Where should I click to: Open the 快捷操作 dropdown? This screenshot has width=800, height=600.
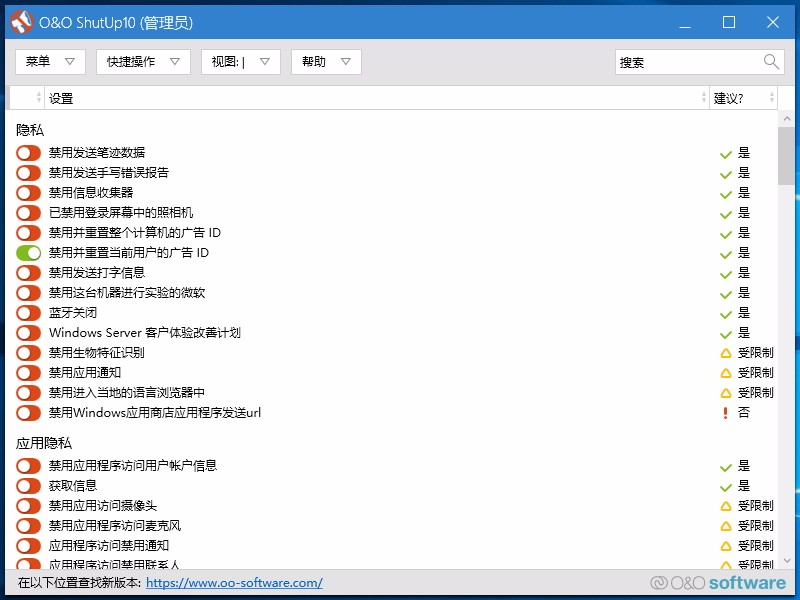point(143,62)
